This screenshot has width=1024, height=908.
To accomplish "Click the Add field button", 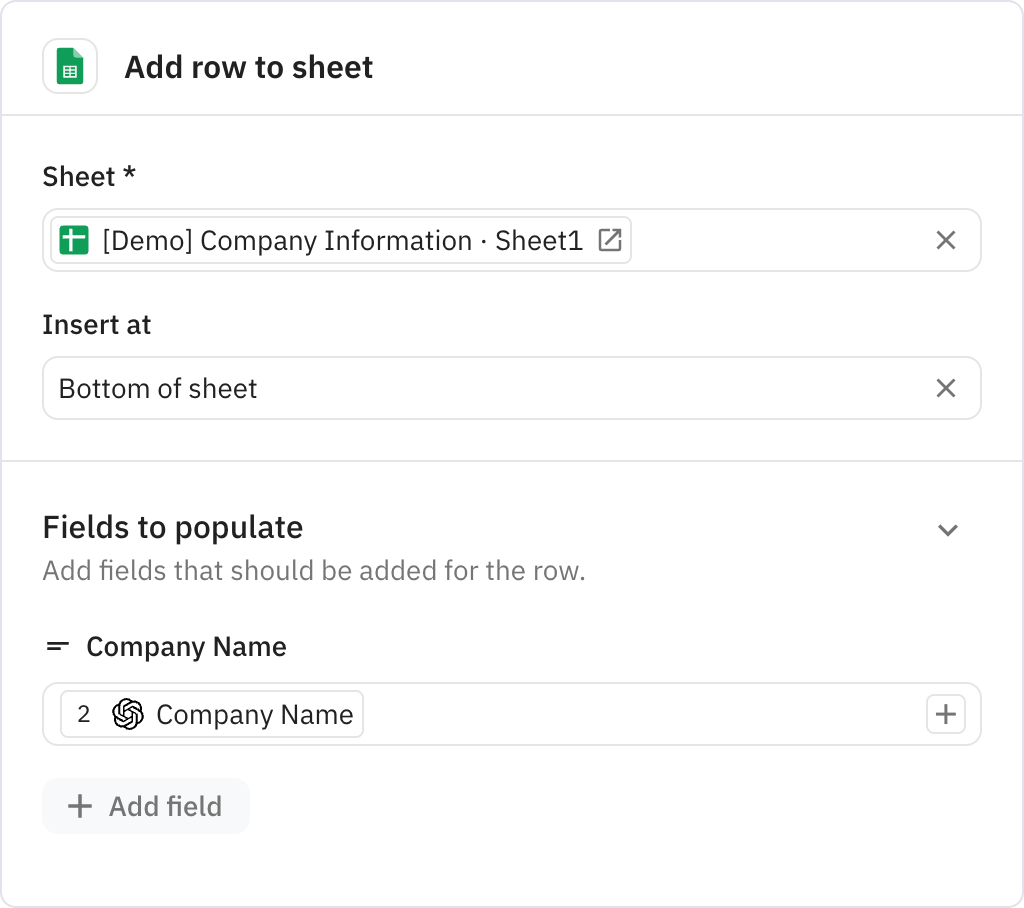I will point(146,806).
